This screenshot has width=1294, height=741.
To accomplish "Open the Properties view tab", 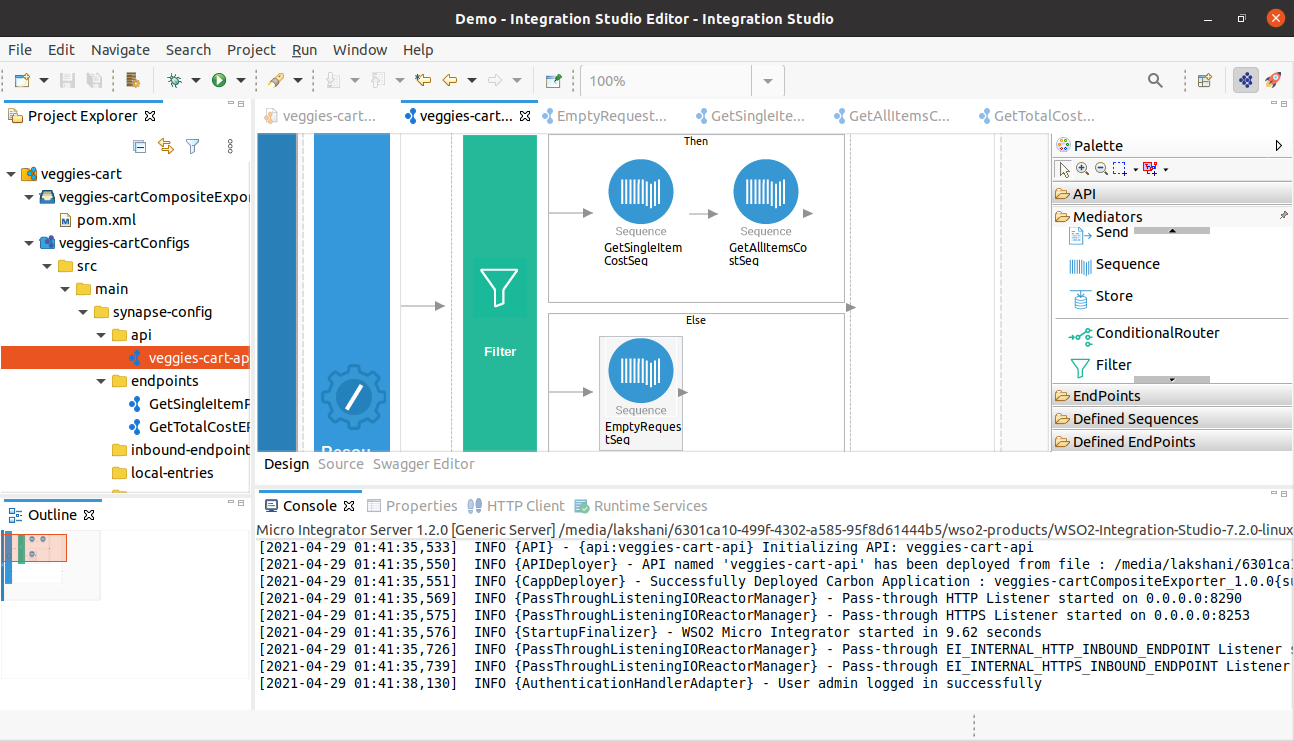I will click(412, 506).
